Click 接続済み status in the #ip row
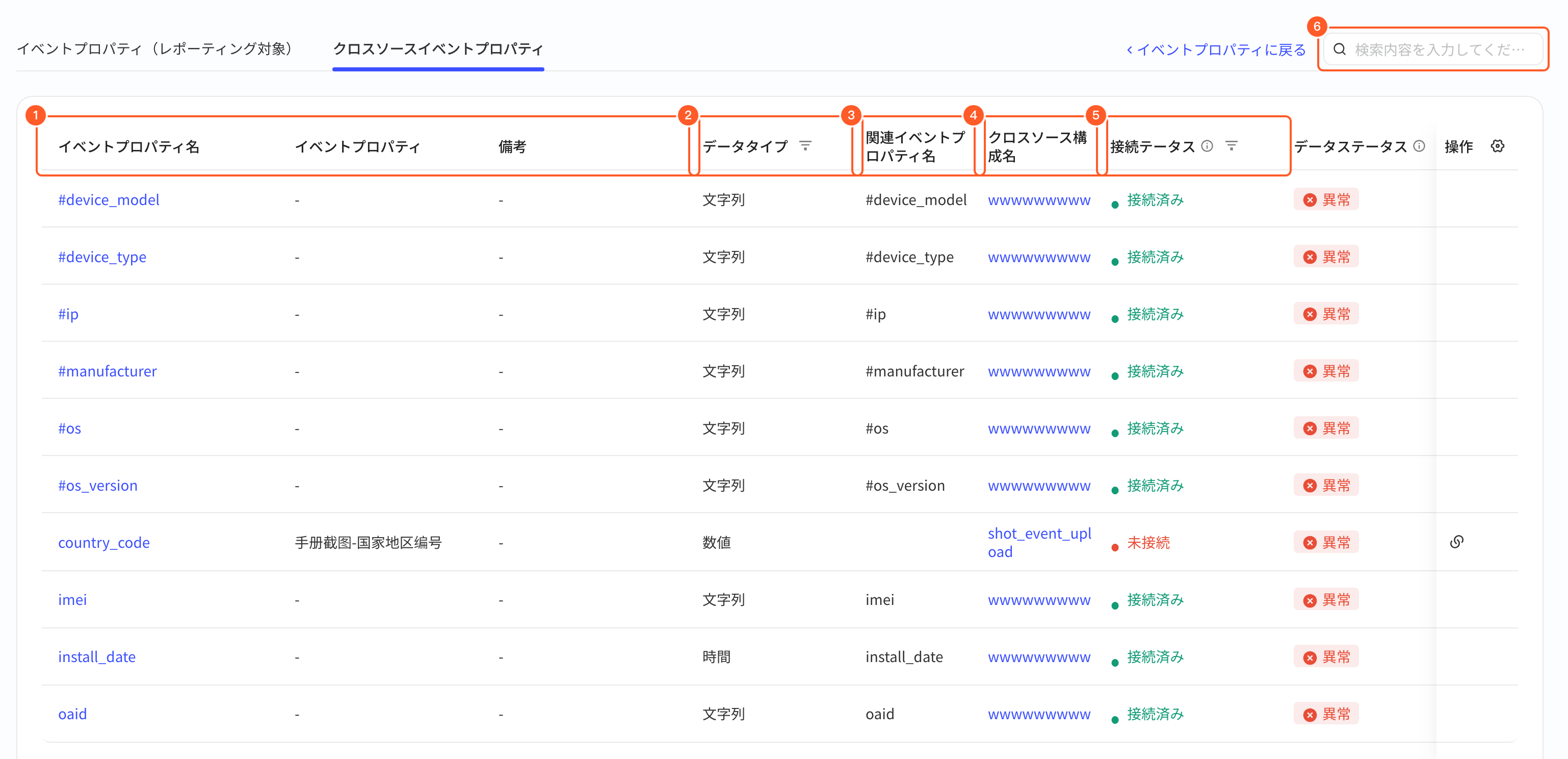 1155,314
